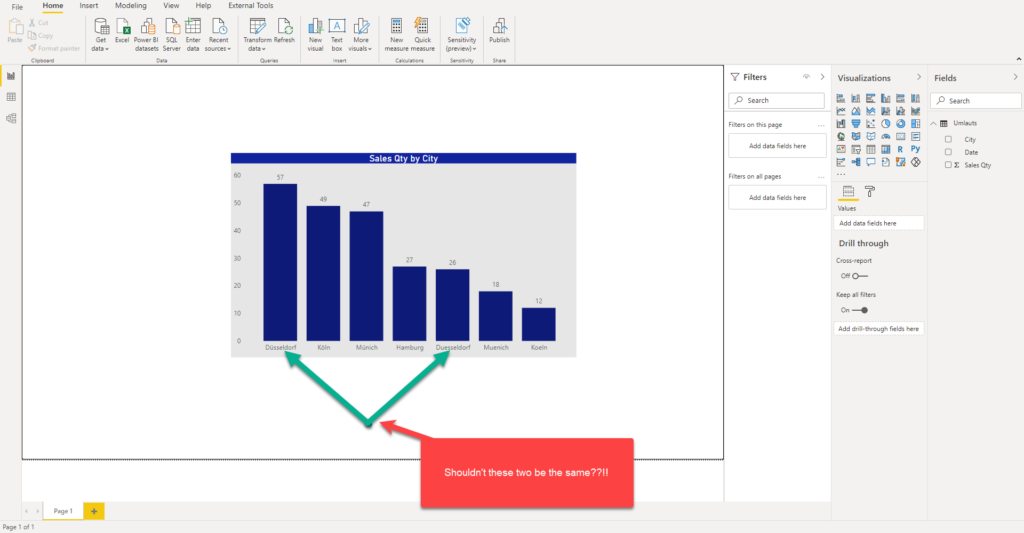
Task: Check the City field checkbox
Action: [948, 139]
